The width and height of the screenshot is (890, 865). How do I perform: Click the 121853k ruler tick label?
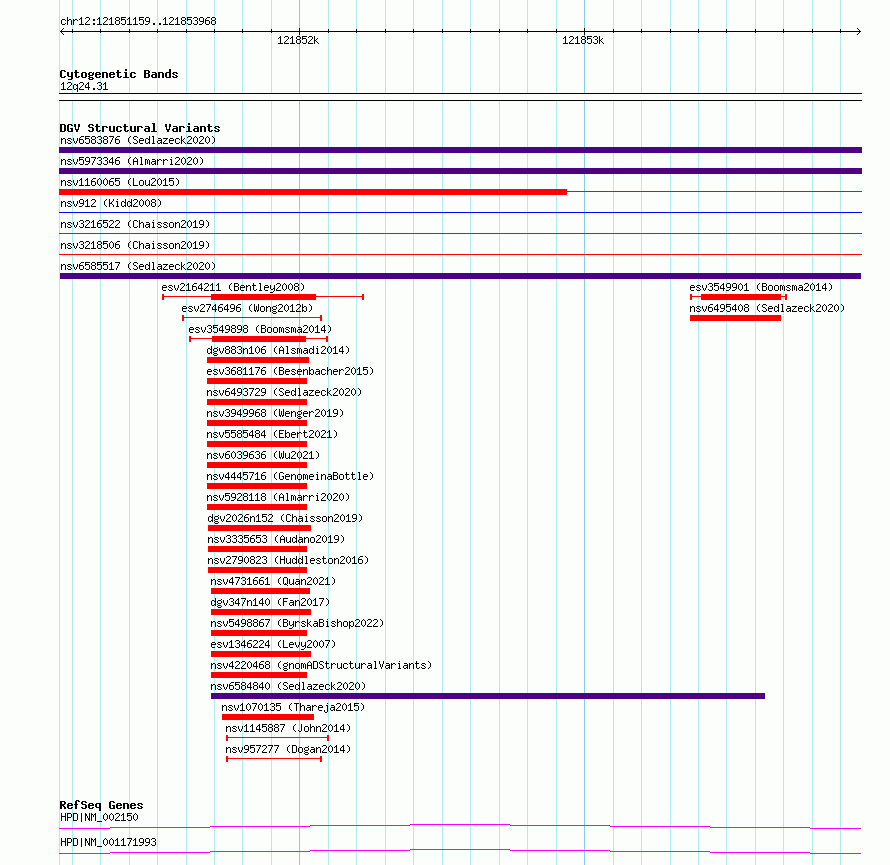(583, 40)
